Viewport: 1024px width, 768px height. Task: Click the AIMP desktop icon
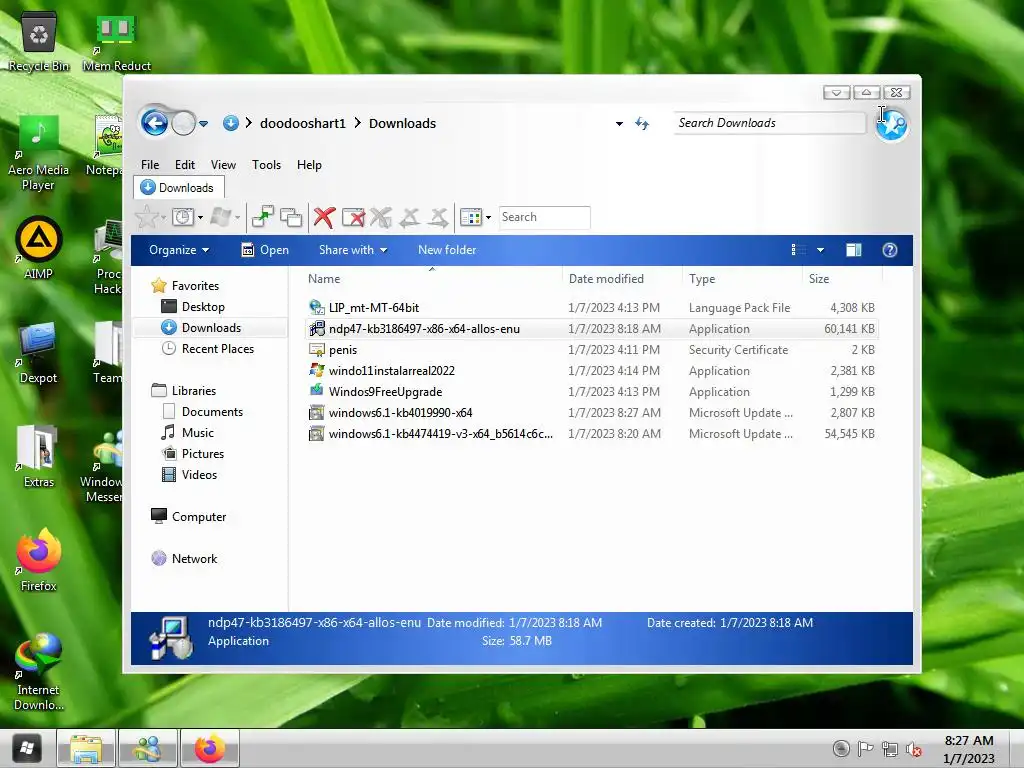pos(39,248)
